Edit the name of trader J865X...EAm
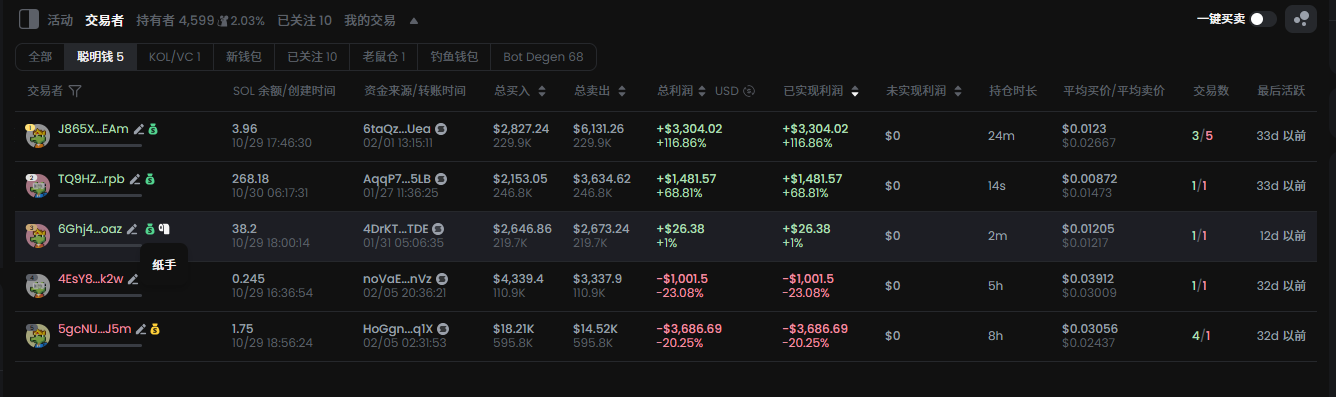Screen dimensions: 1336x397 click(x=139, y=129)
